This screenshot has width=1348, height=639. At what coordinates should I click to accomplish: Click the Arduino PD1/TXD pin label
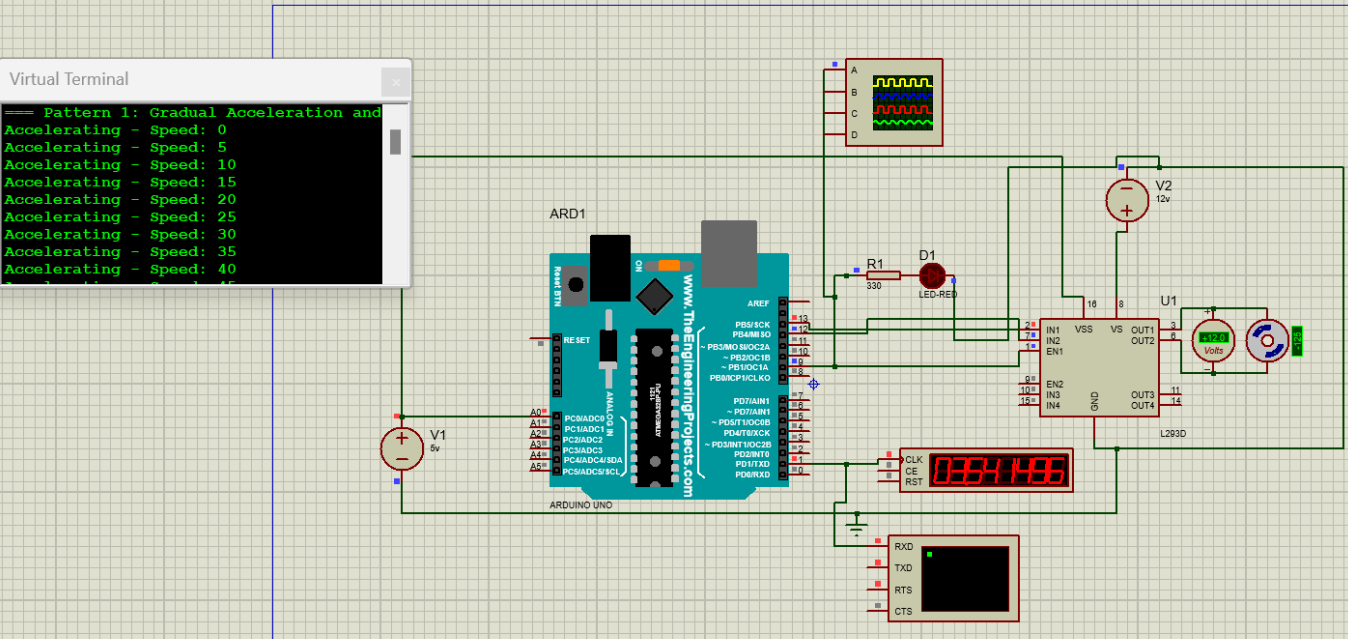point(752,464)
